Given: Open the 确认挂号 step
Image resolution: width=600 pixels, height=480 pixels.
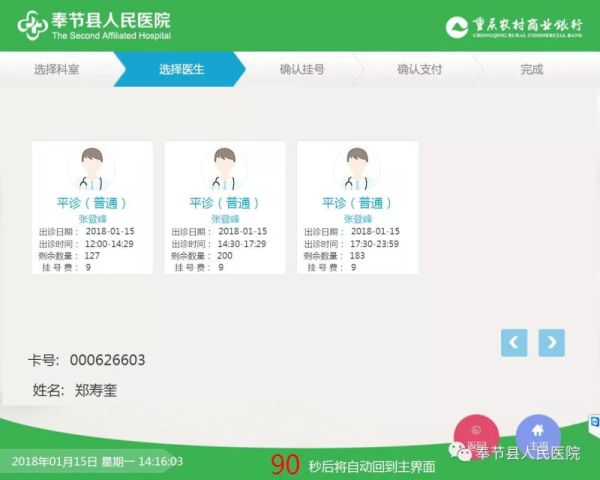Looking at the screenshot, I should 302,69.
